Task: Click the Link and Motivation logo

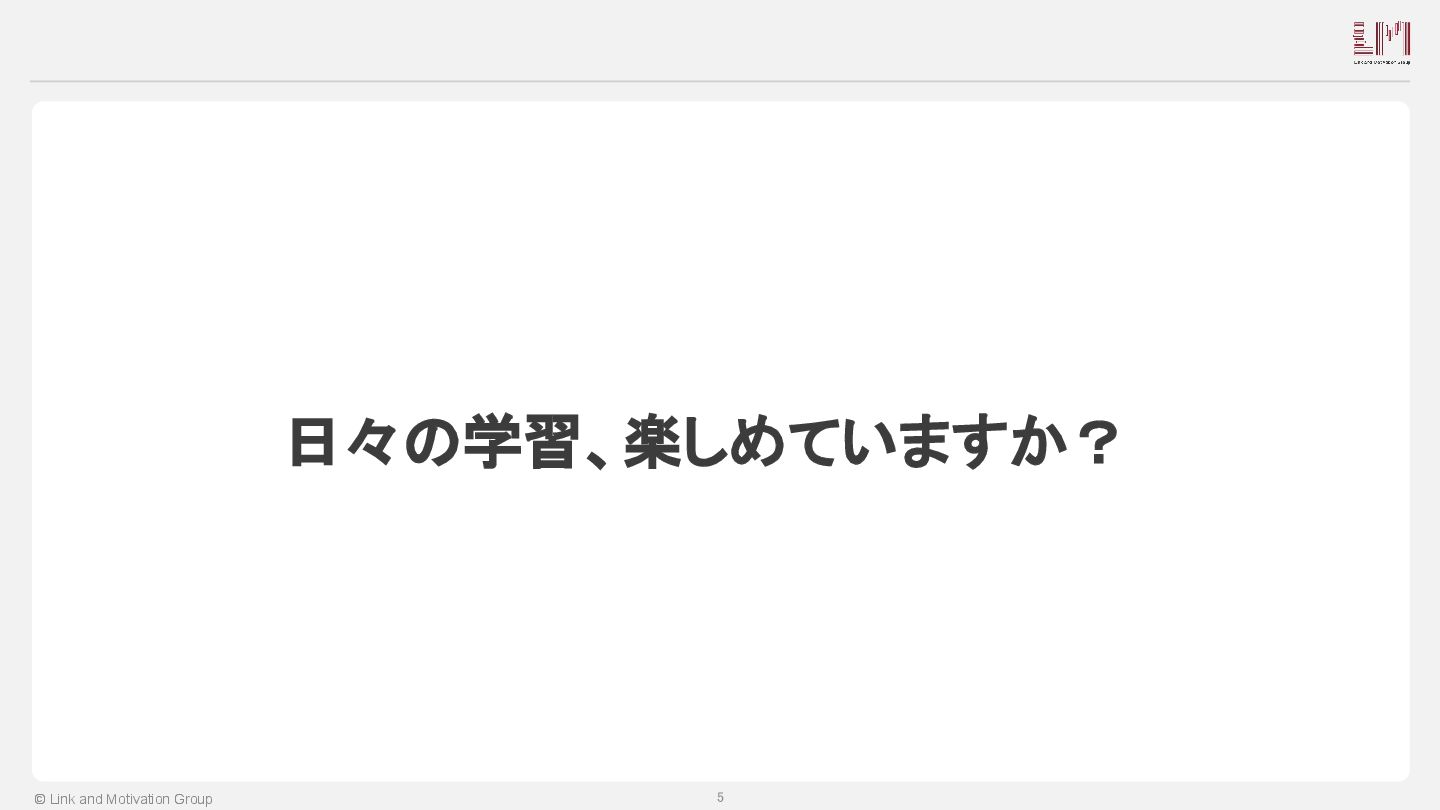Action: click(x=1382, y=43)
